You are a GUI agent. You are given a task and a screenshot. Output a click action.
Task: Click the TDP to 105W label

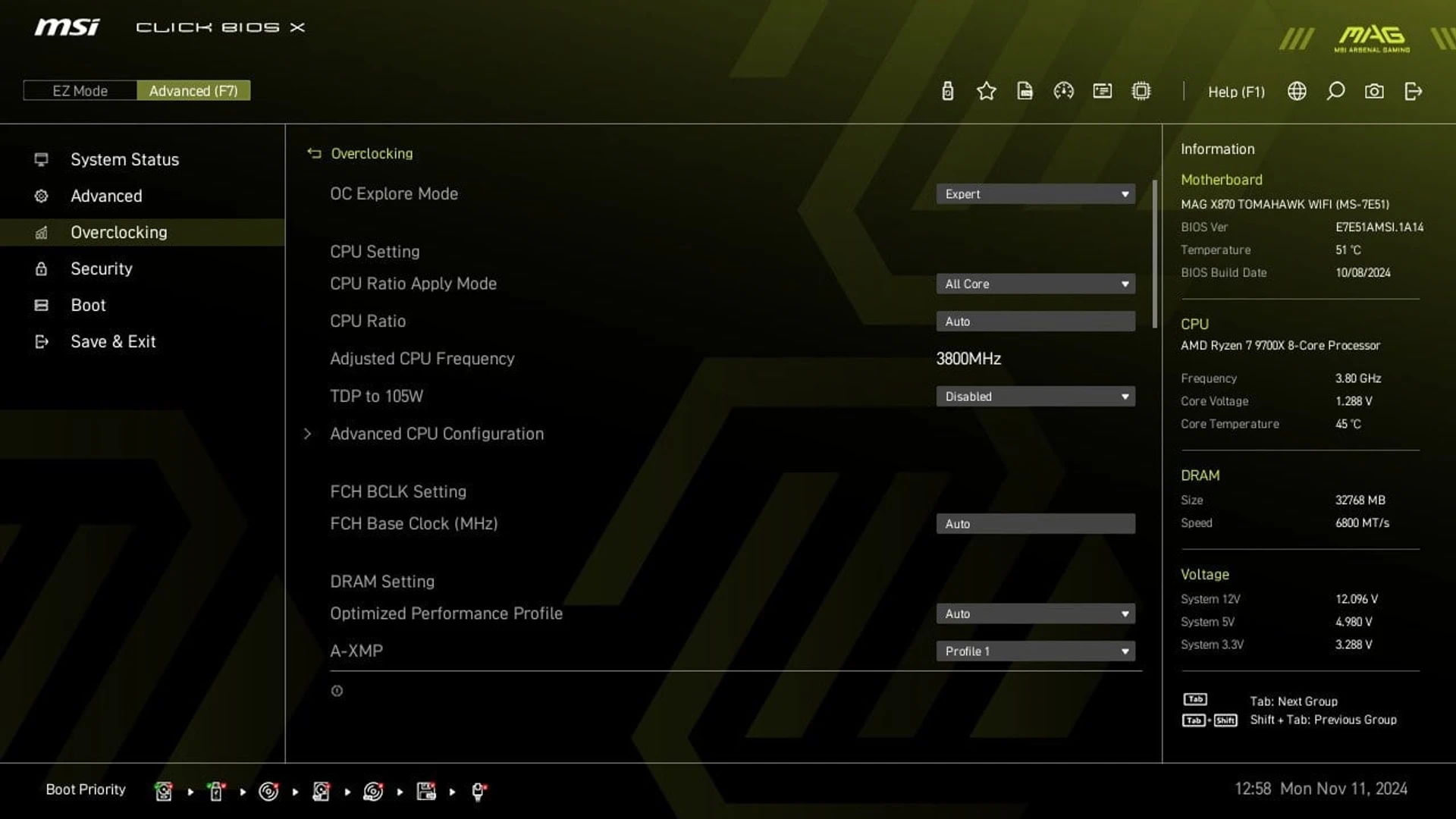pos(376,397)
